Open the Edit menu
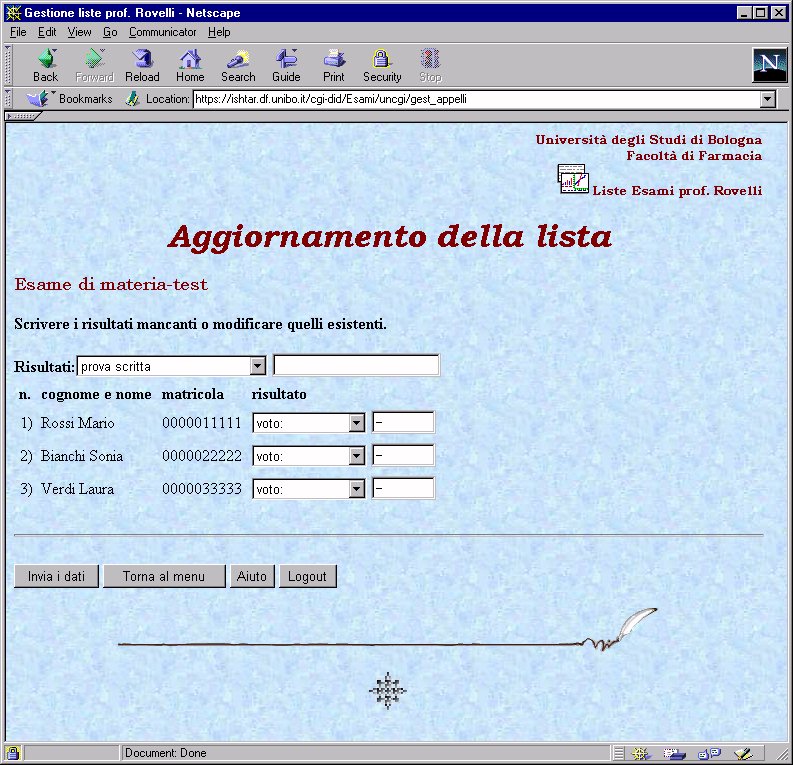 [x=47, y=32]
